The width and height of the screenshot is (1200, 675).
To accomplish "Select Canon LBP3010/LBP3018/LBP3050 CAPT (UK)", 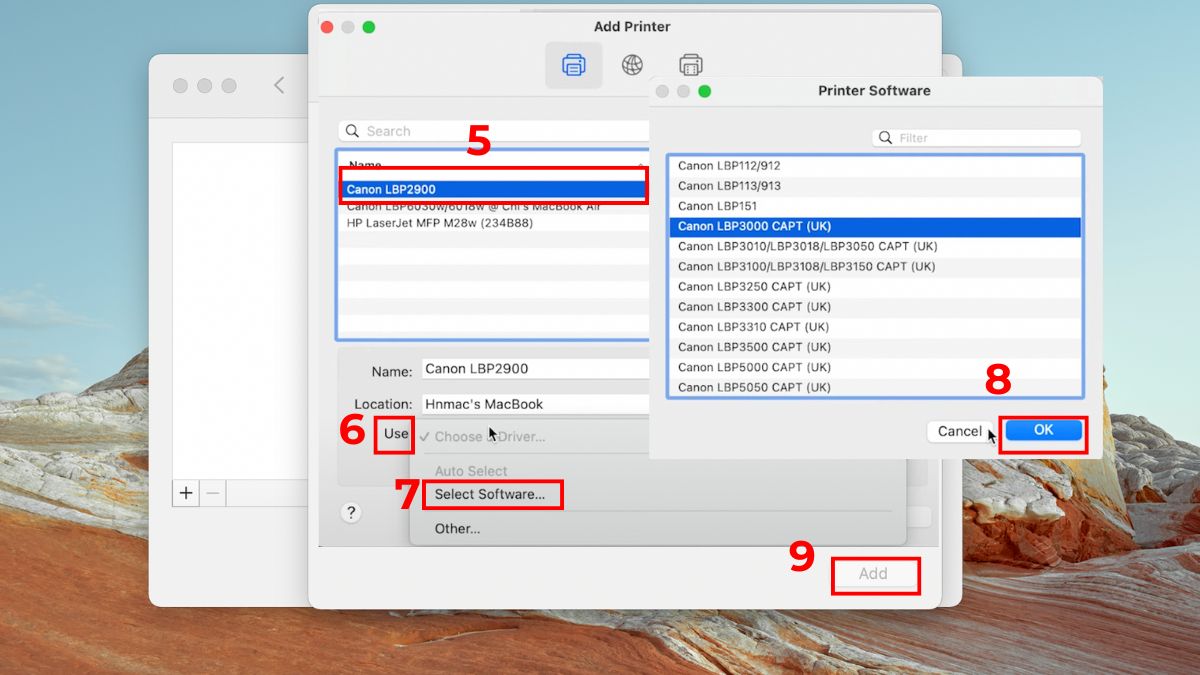I will (x=875, y=246).
